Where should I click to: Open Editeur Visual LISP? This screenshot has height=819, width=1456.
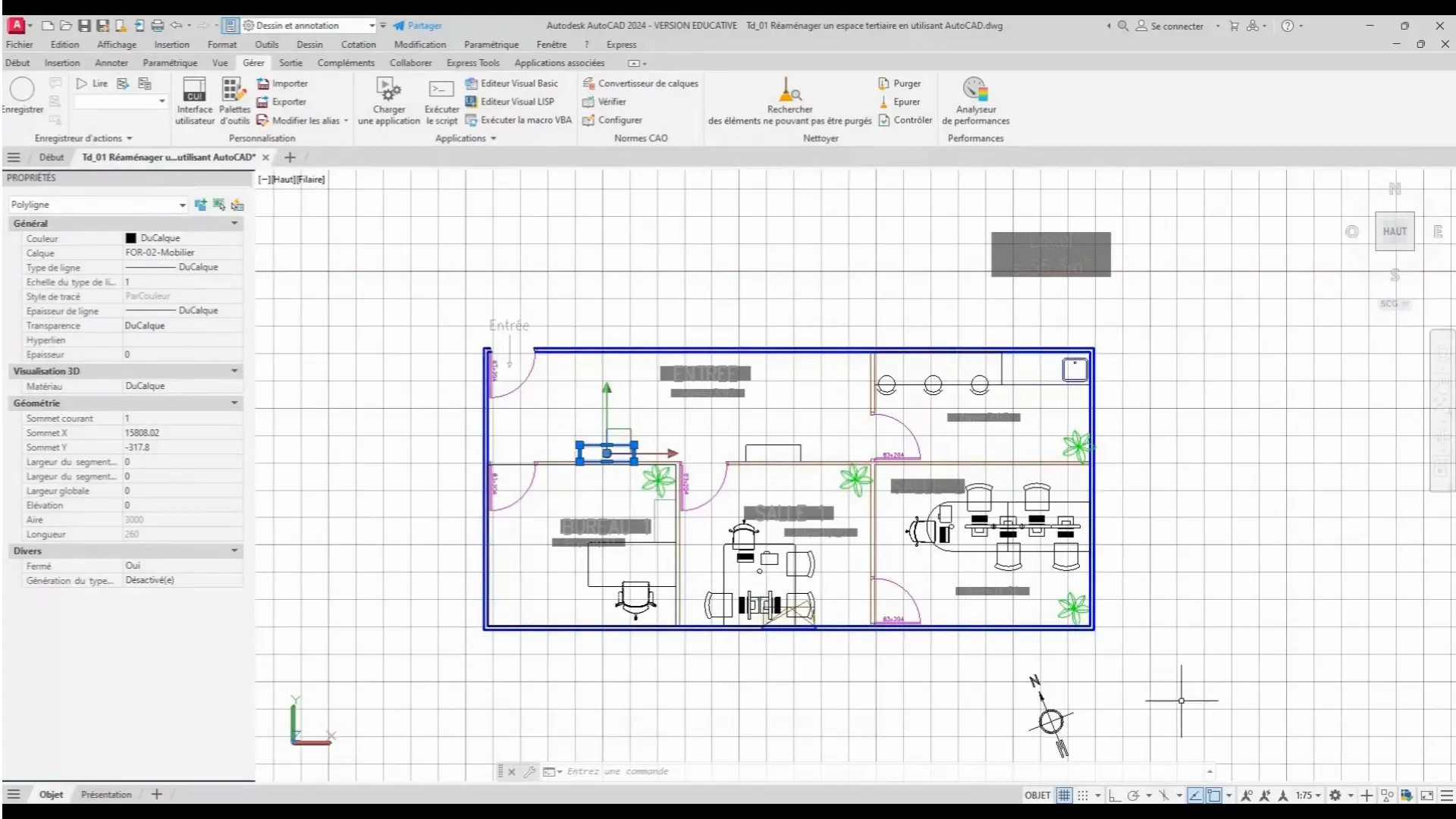[x=510, y=102]
